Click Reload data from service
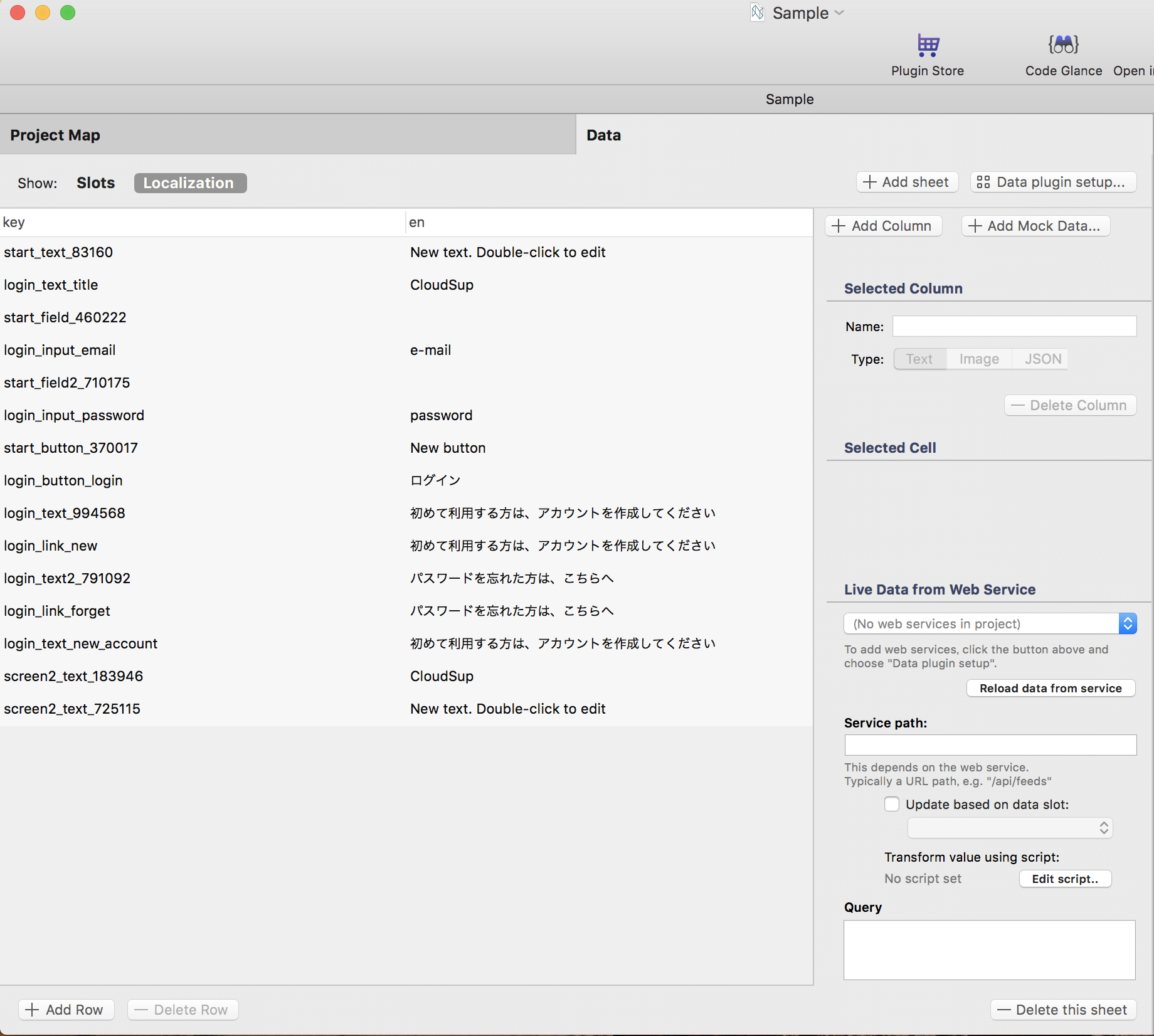The image size is (1154, 1036). (1051, 688)
